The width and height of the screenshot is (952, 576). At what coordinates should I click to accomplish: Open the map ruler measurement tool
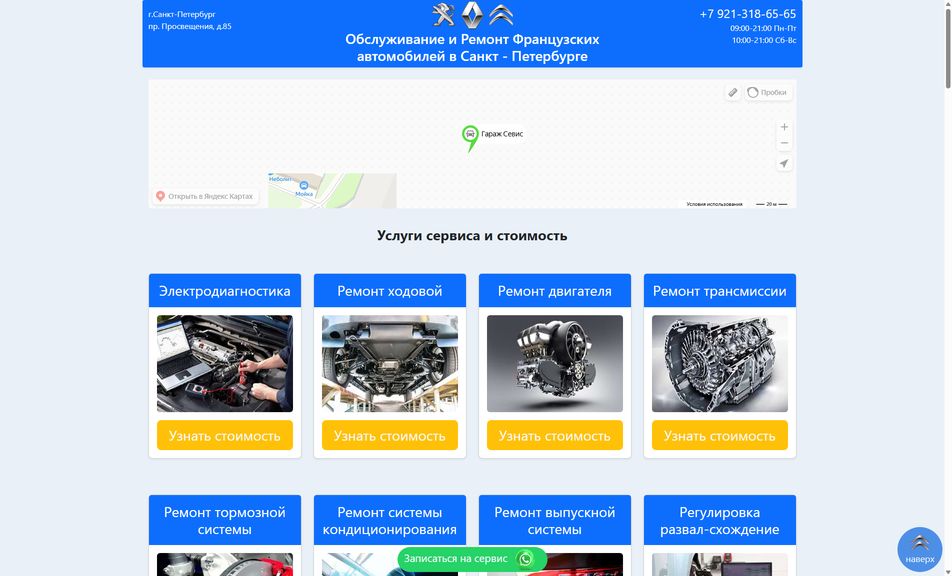pyautogui.click(x=733, y=92)
